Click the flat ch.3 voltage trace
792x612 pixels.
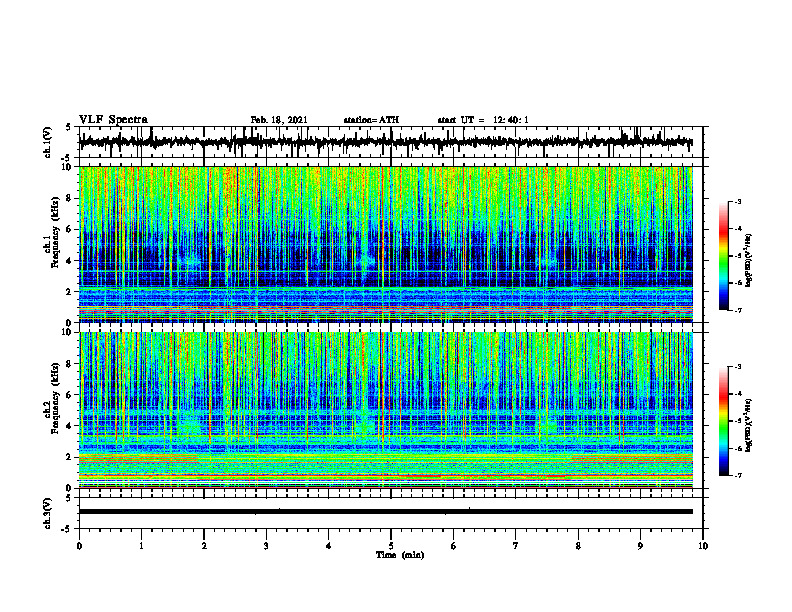point(386,512)
